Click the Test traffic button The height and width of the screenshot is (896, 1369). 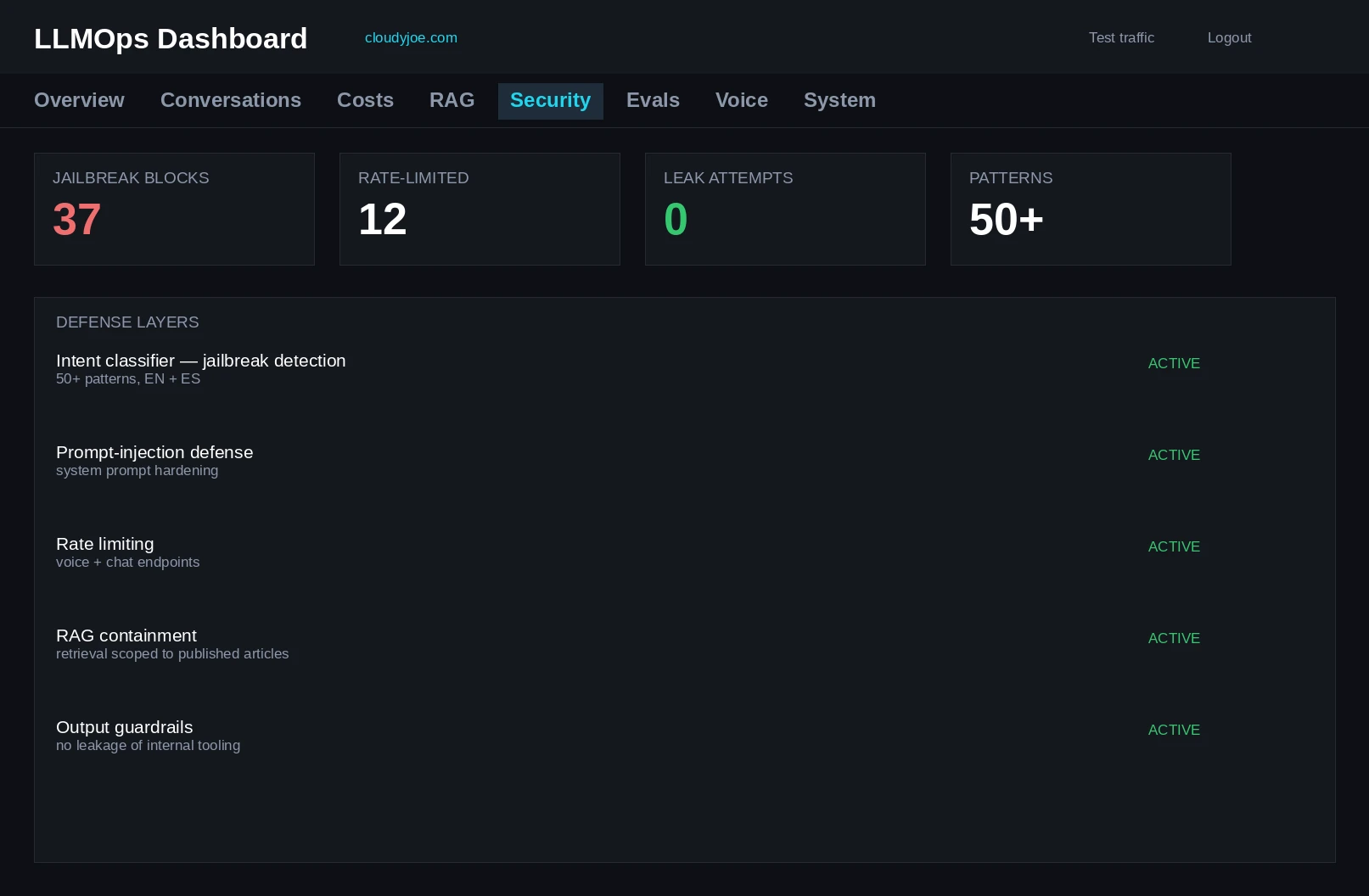pyautogui.click(x=1121, y=37)
